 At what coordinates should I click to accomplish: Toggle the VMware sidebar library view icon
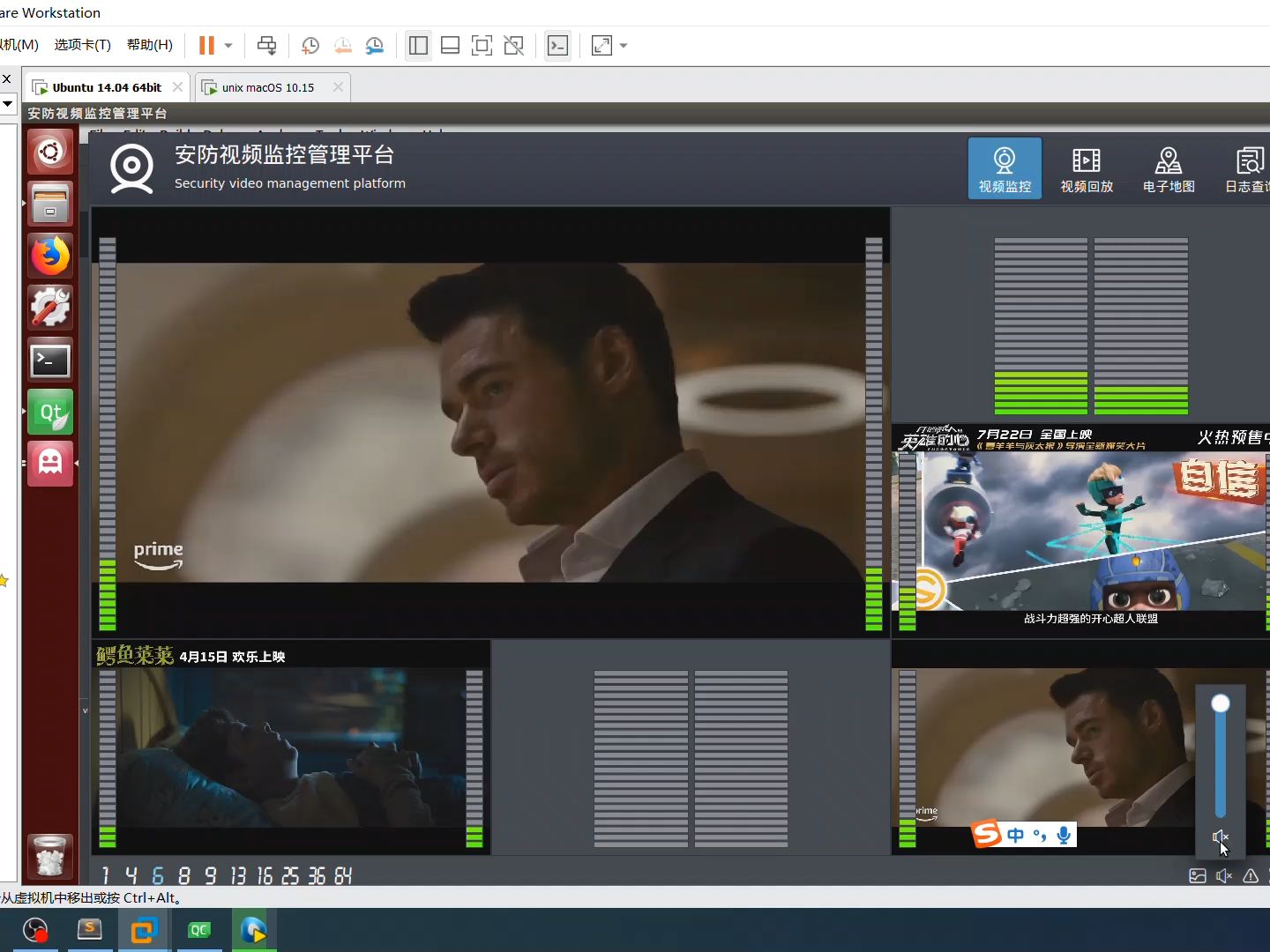click(x=418, y=46)
